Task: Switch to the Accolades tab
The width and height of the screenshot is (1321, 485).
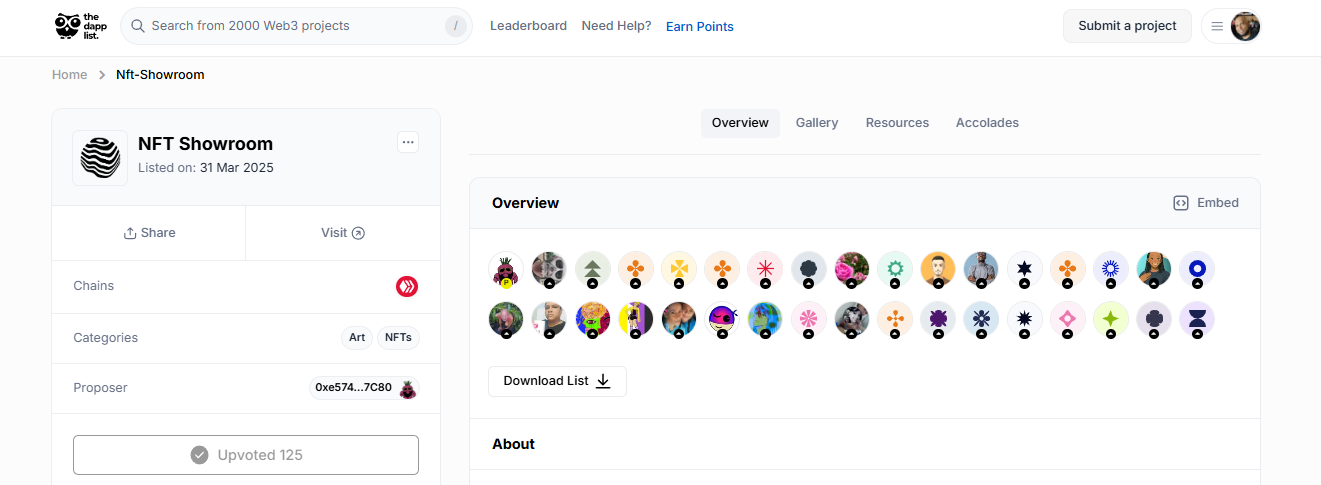Action: coord(987,123)
